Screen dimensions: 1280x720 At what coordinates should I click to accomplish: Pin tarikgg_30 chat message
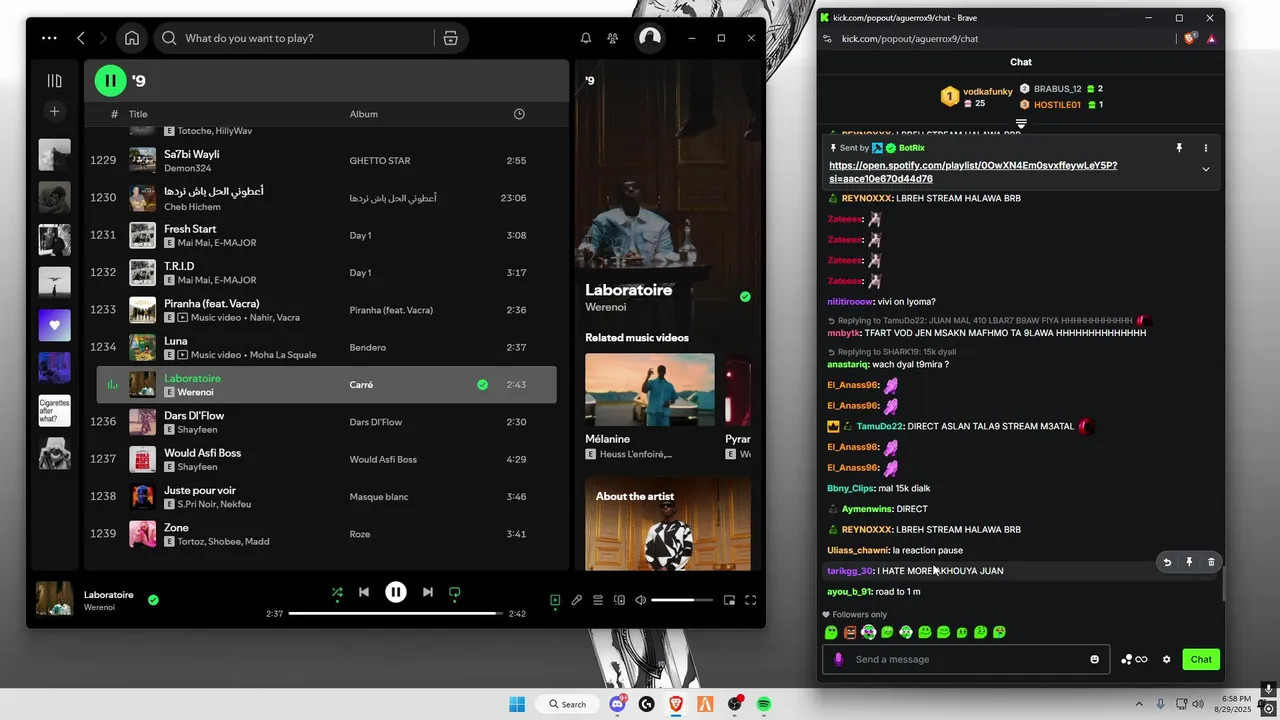coord(1189,563)
